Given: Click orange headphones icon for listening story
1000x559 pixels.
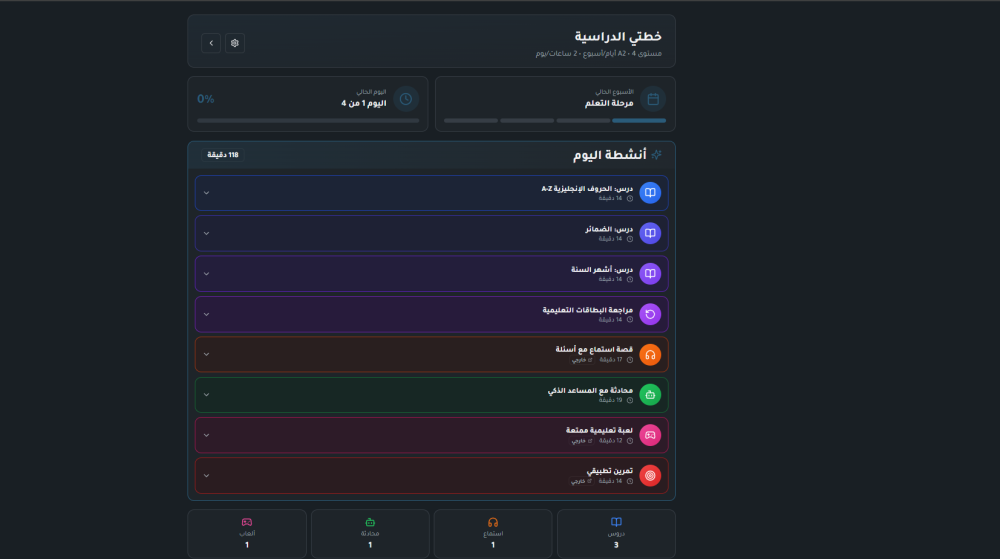Looking at the screenshot, I should point(650,354).
